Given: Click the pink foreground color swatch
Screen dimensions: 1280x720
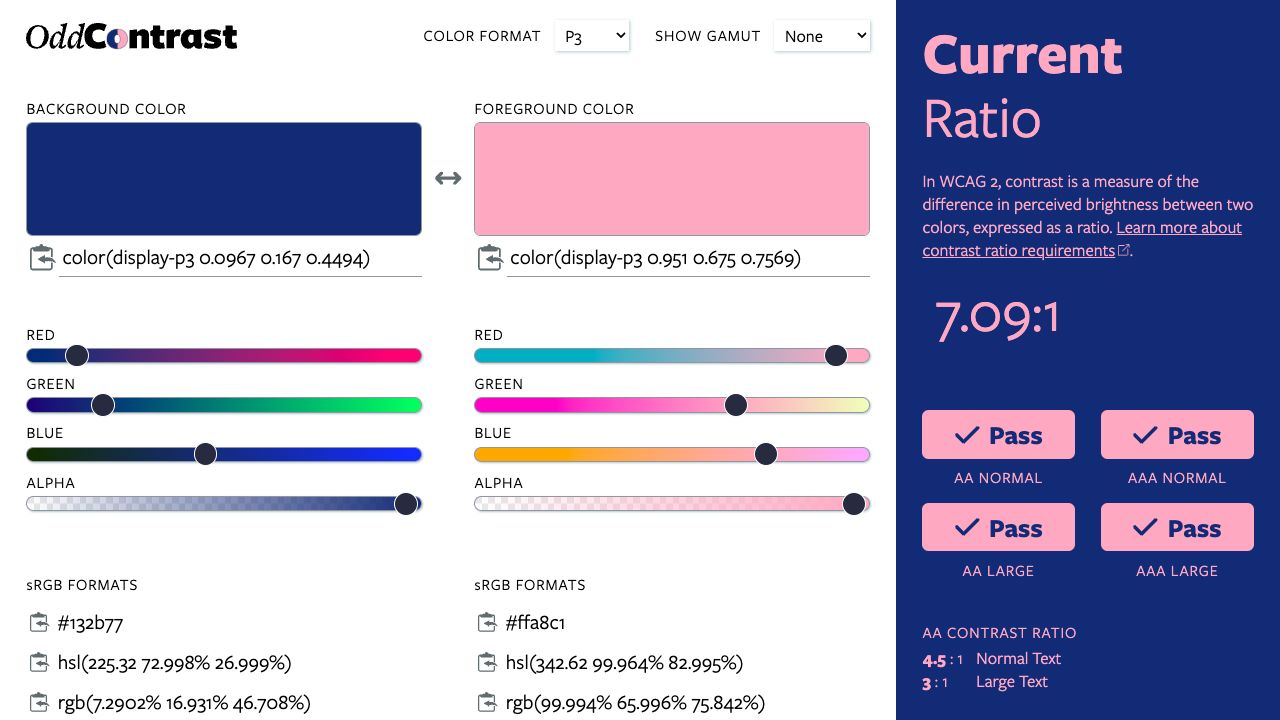Looking at the screenshot, I should [x=672, y=179].
